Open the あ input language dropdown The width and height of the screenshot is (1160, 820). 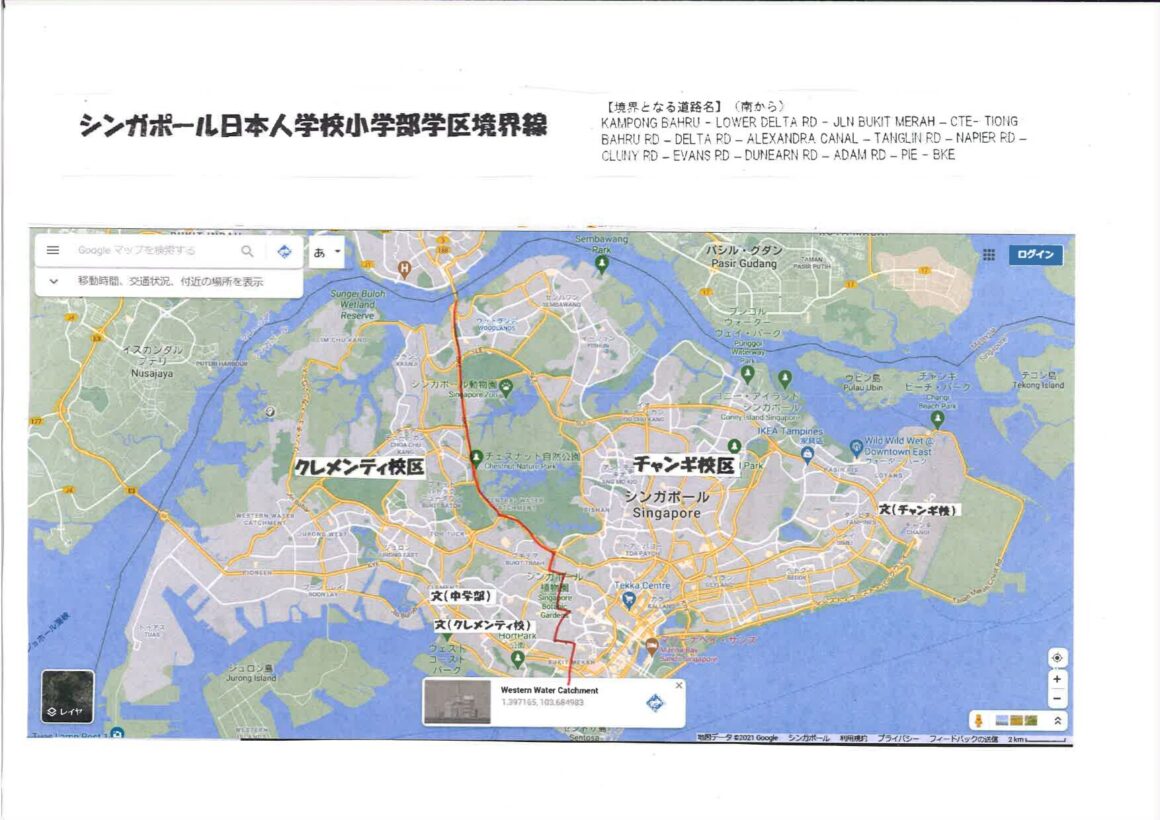point(327,252)
